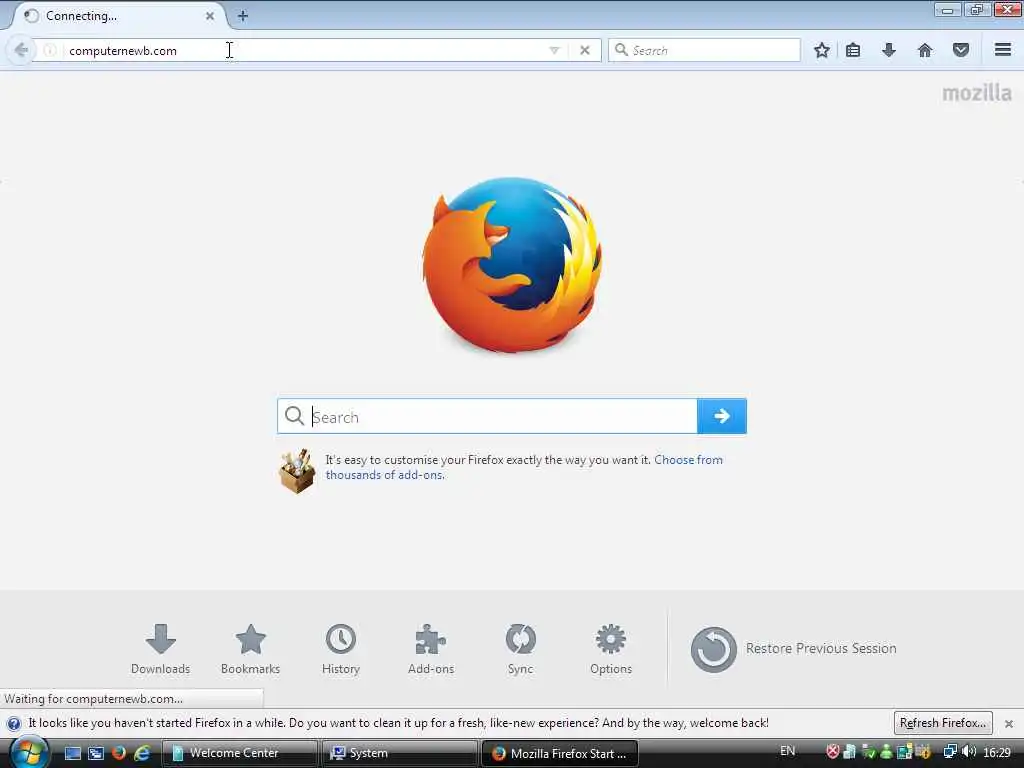Open a new tab with plus button
Viewport: 1024px width, 768px height.
243,16
